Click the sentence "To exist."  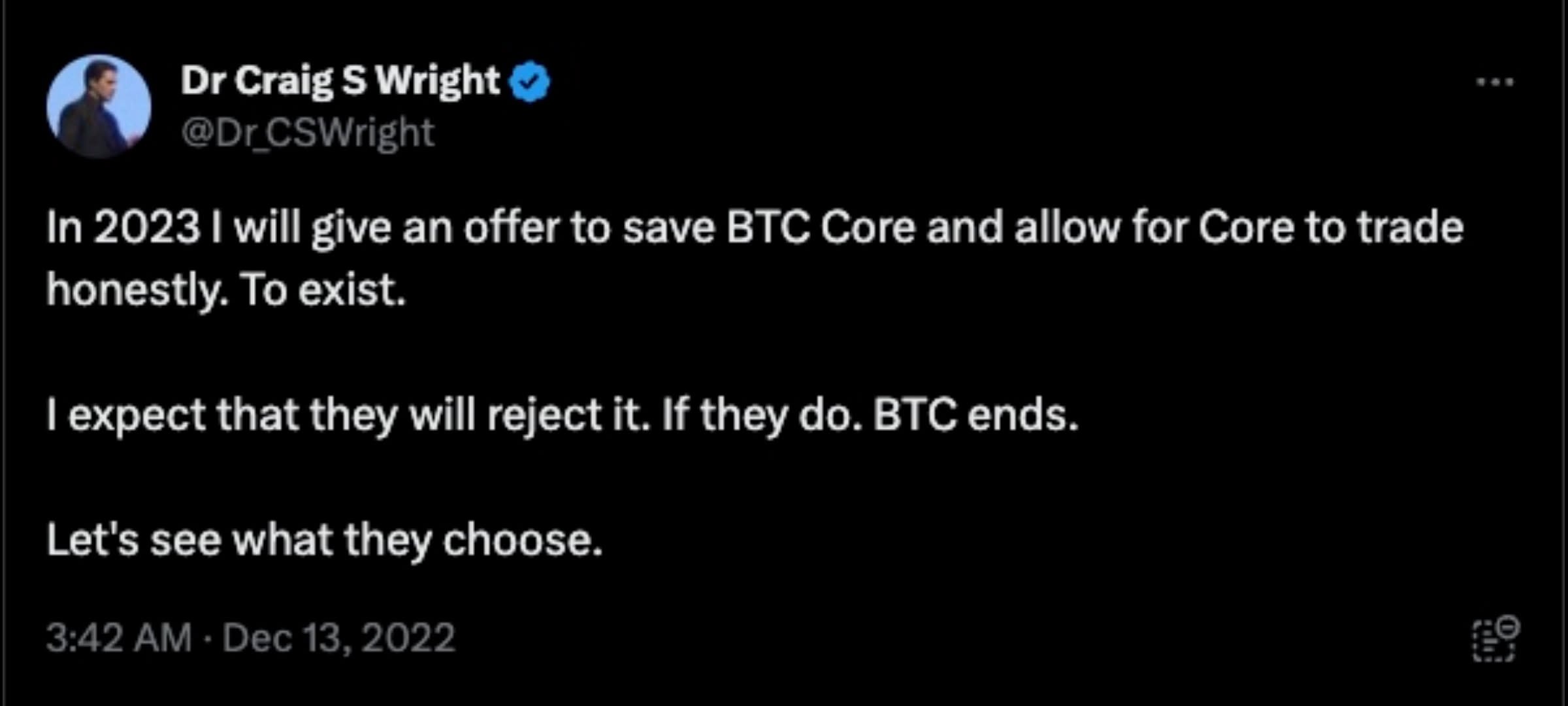click(323, 290)
